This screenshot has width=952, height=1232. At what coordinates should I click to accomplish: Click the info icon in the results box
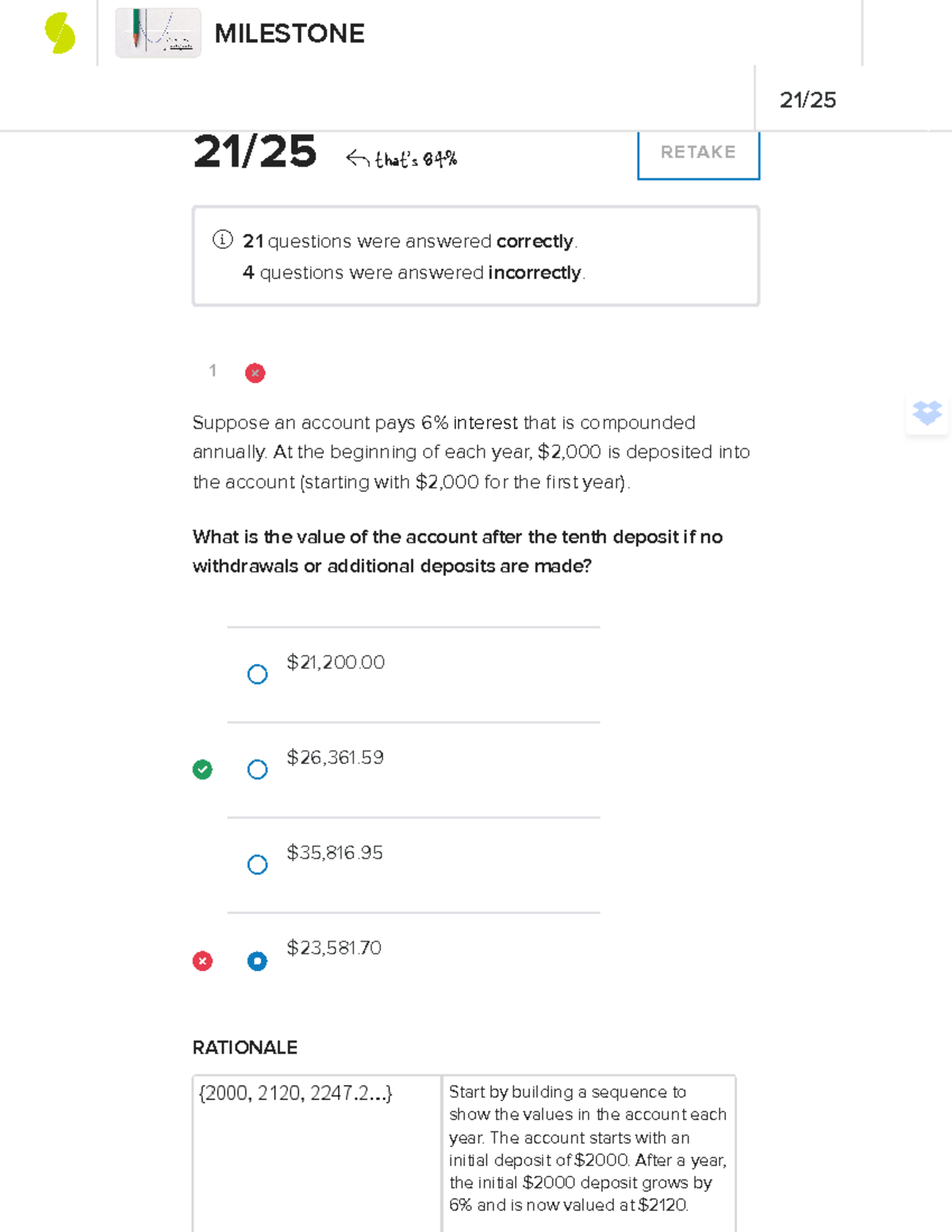(x=222, y=240)
